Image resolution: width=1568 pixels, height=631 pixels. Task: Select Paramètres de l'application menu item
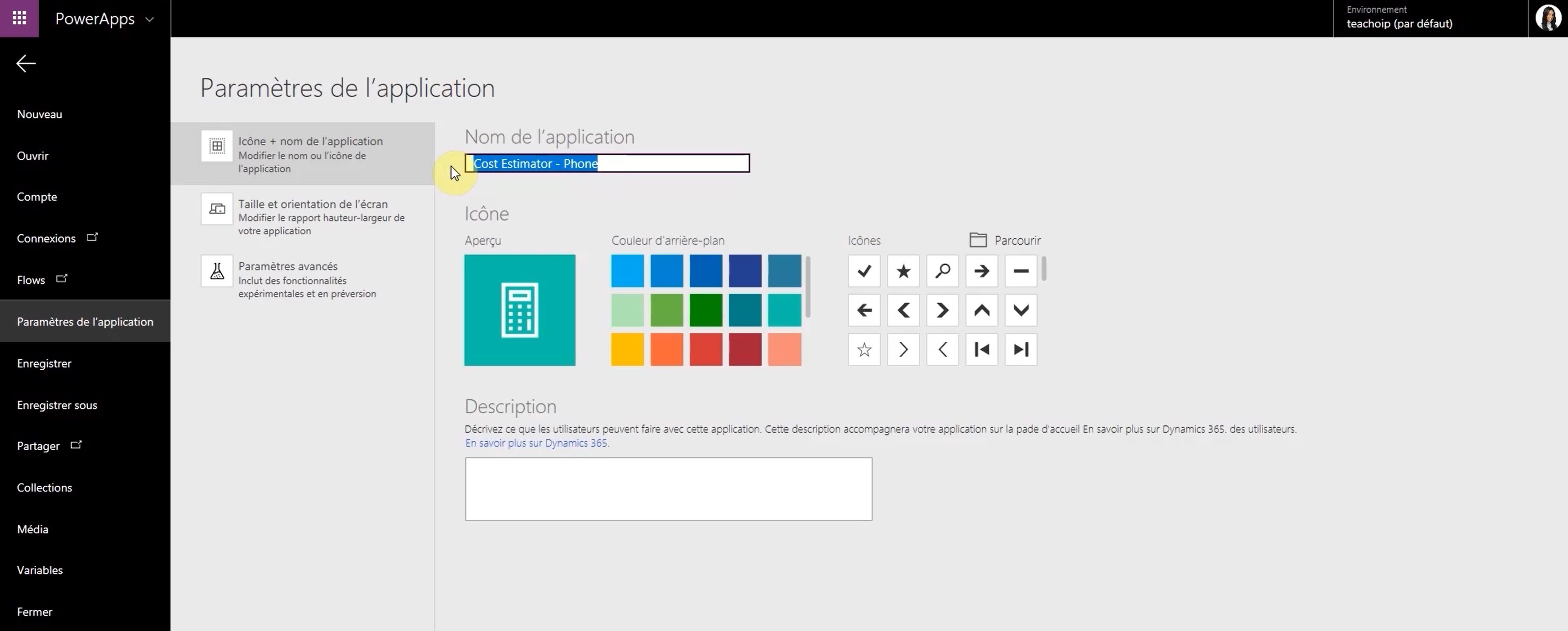[x=85, y=321]
